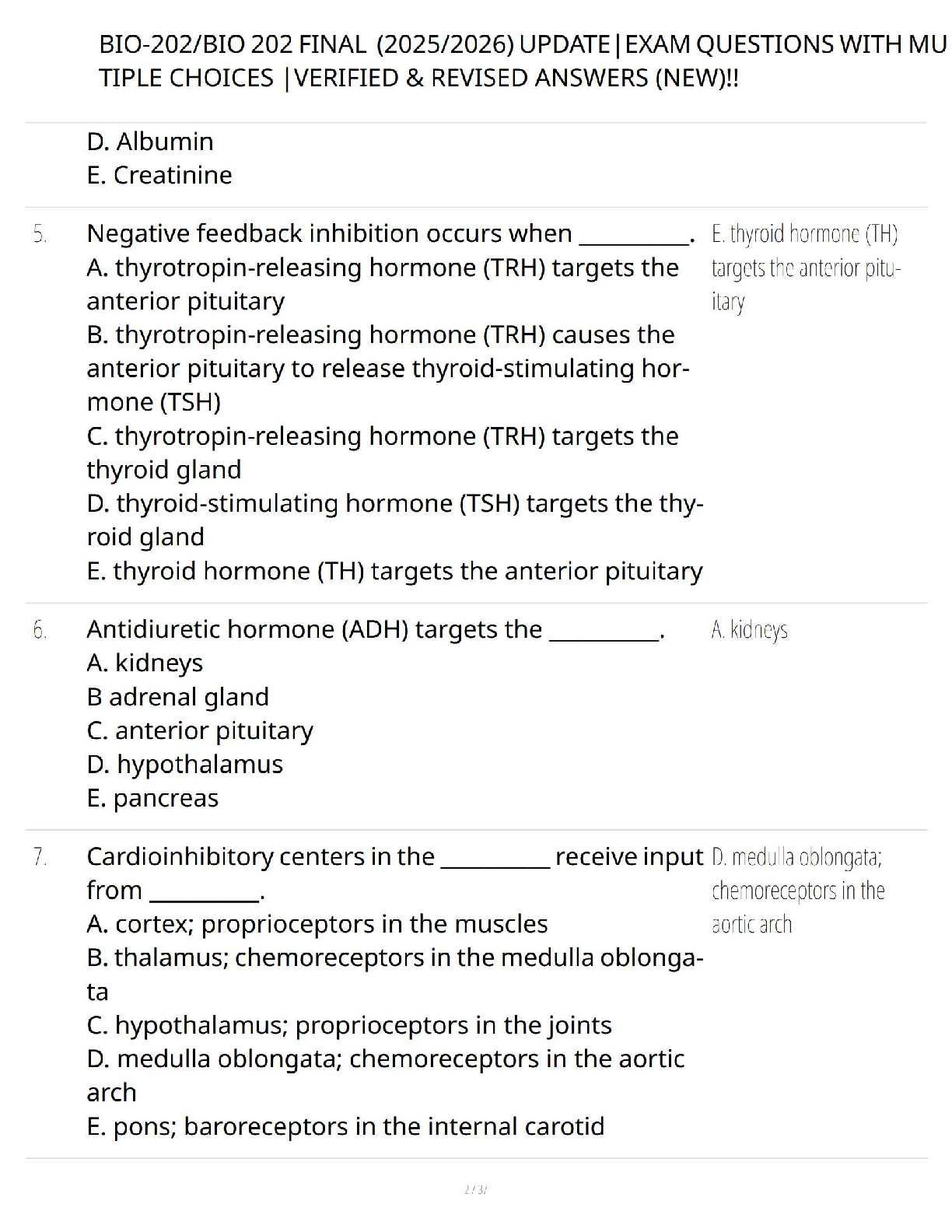Image resolution: width=952 pixels, height=1232 pixels.
Task: Select the option "E. pancreas"
Action: [152, 798]
